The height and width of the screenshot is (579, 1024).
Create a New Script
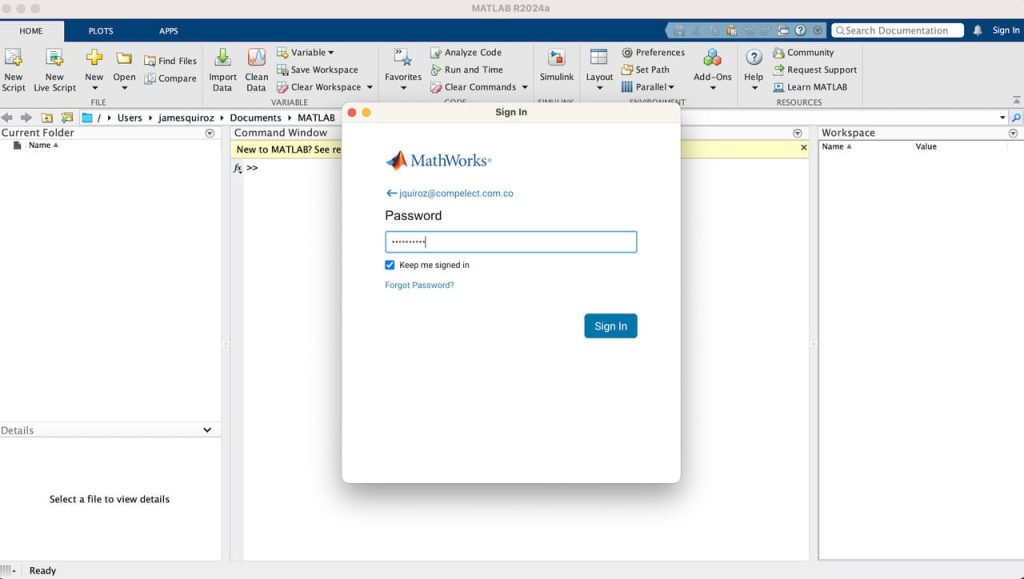(x=13, y=69)
